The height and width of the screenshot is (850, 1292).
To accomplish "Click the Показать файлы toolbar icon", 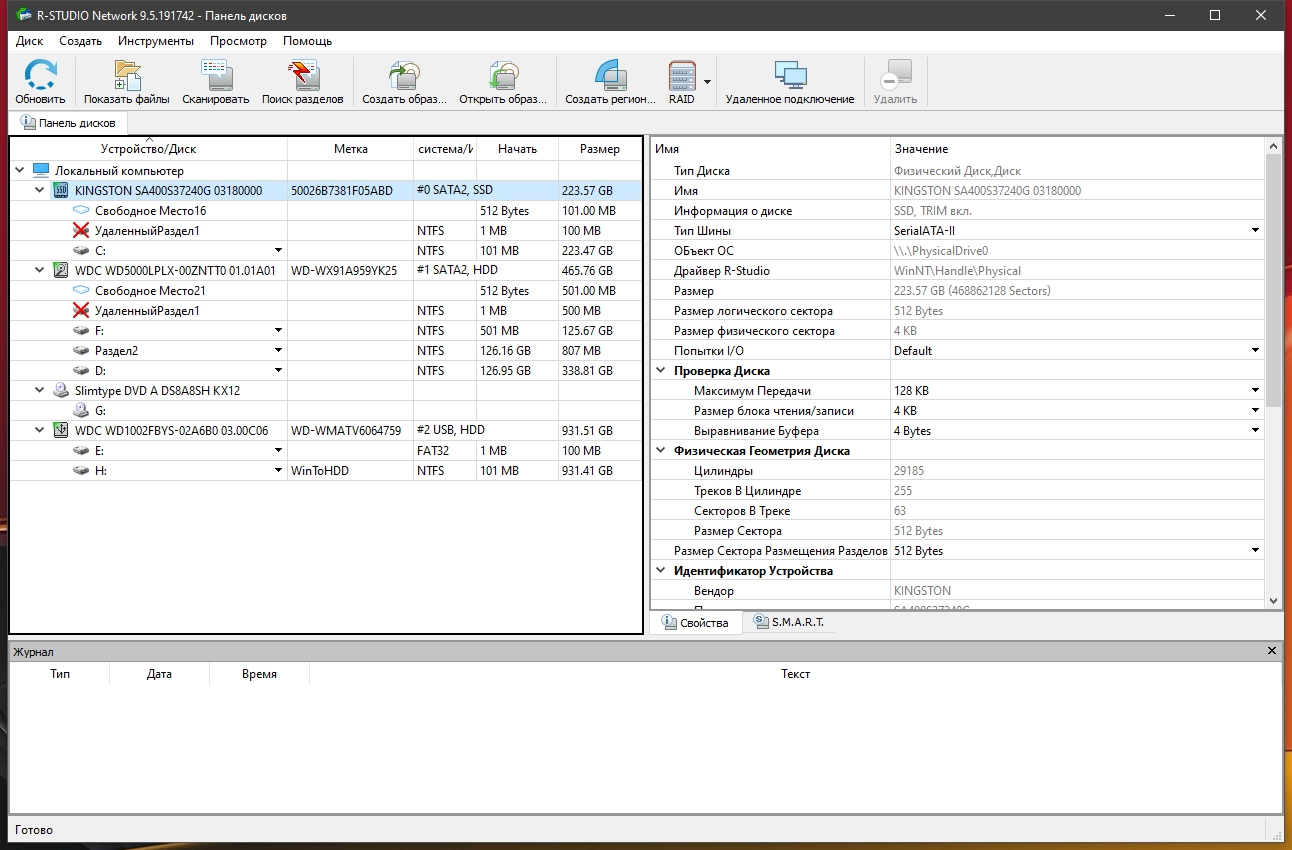I will (126, 77).
